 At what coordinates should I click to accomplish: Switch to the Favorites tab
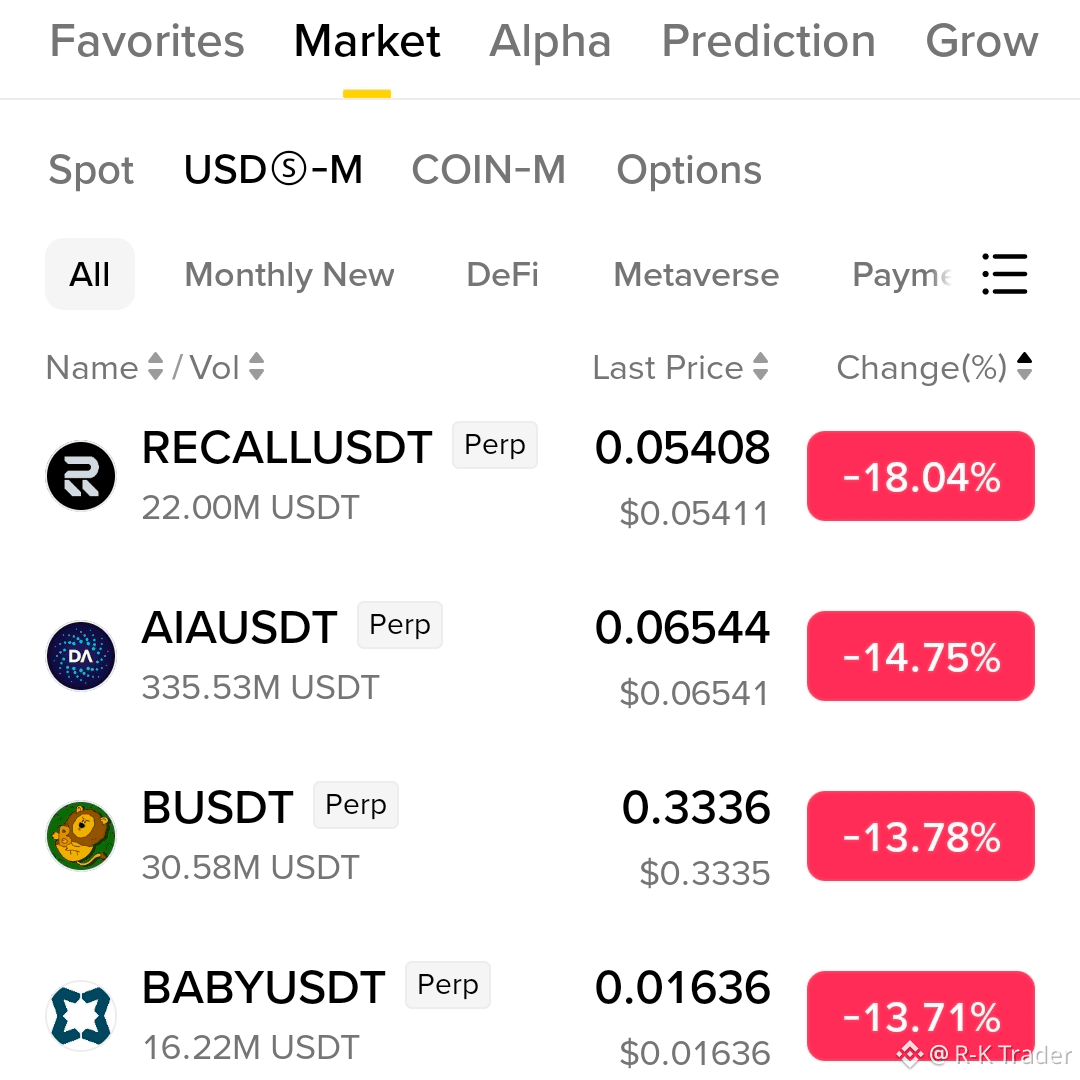(147, 41)
